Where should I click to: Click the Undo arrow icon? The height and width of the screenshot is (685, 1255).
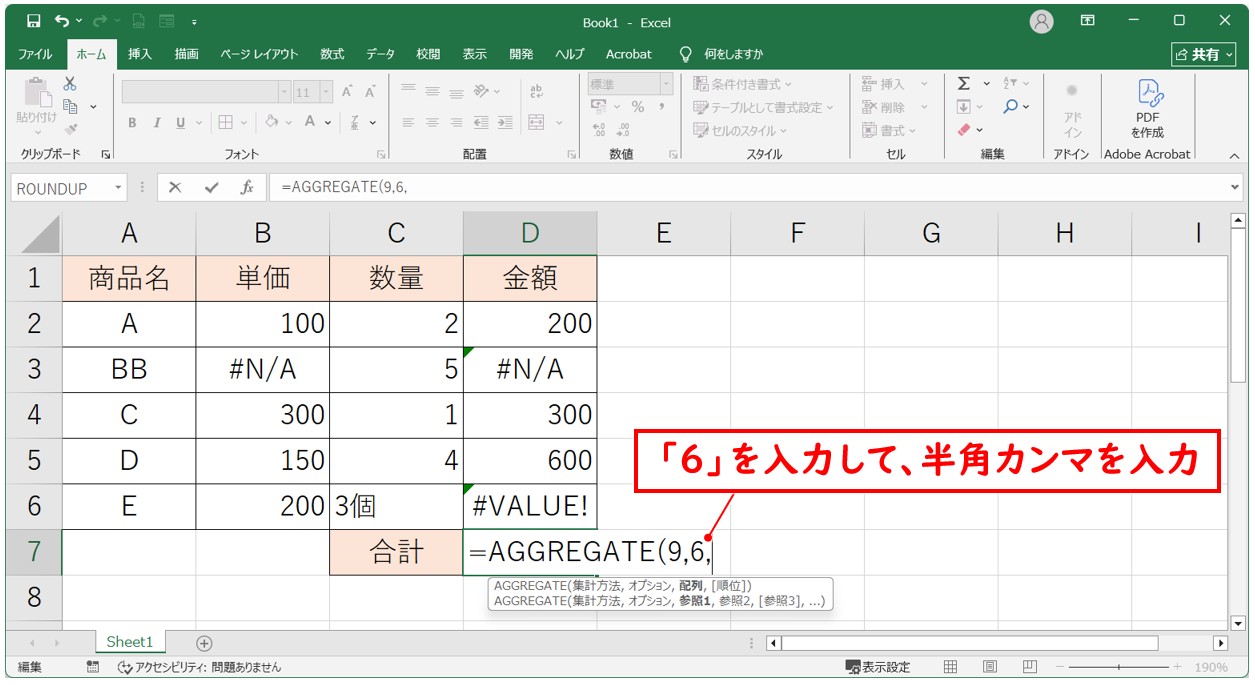pyautogui.click(x=63, y=21)
